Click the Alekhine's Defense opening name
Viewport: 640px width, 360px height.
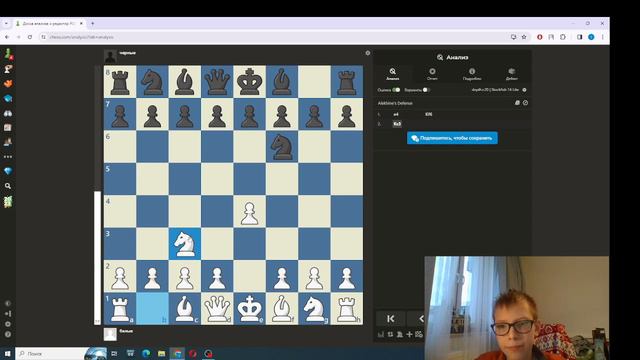[x=395, y=103]
